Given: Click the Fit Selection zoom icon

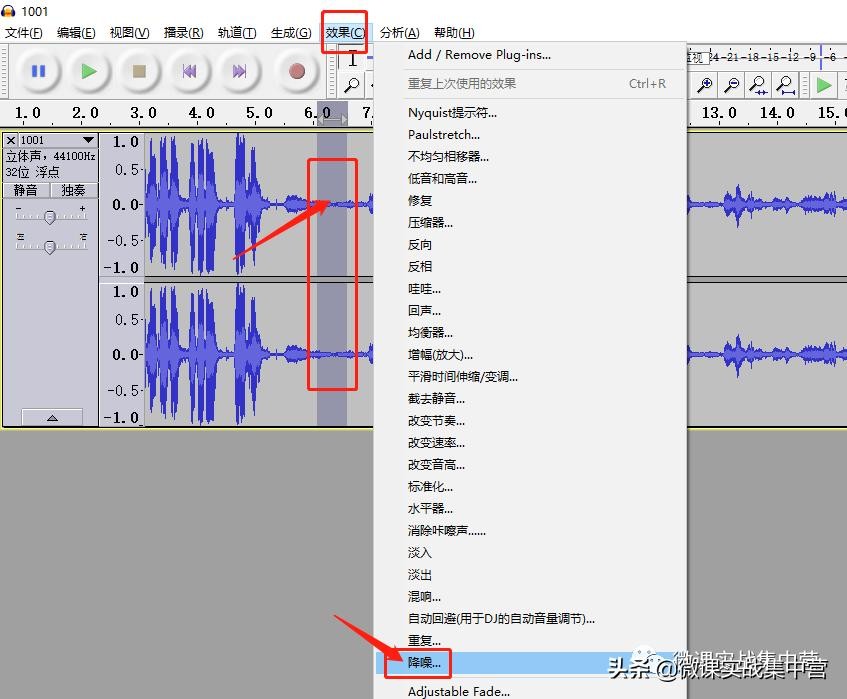Looking at the screenshot, I should coord(759,85).
